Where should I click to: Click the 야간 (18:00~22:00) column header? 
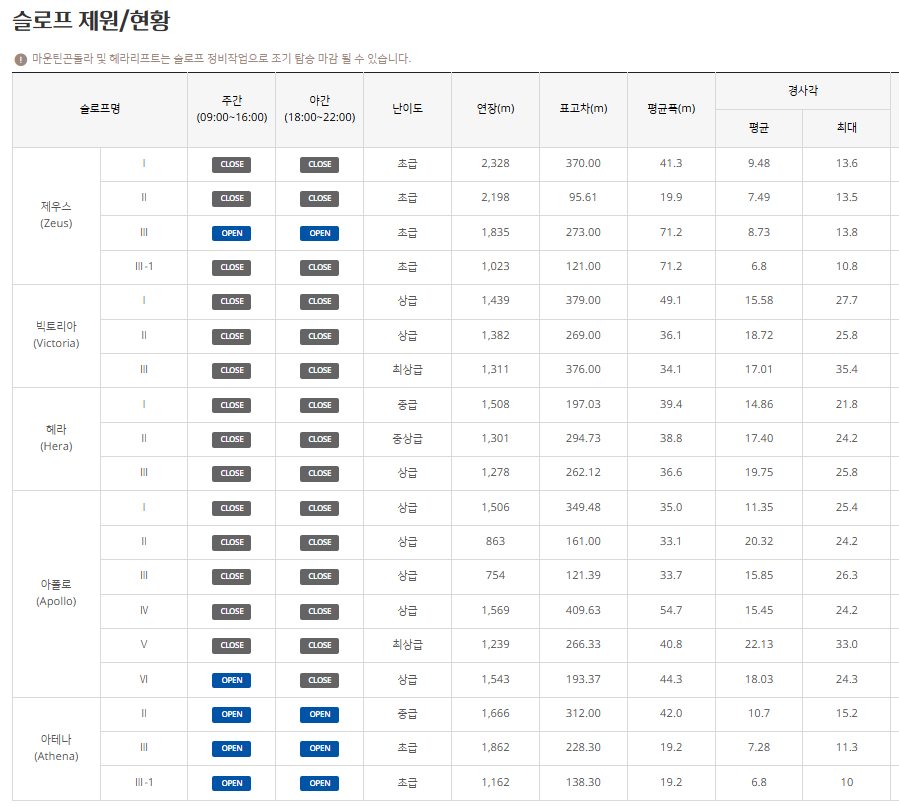[319, 109]
